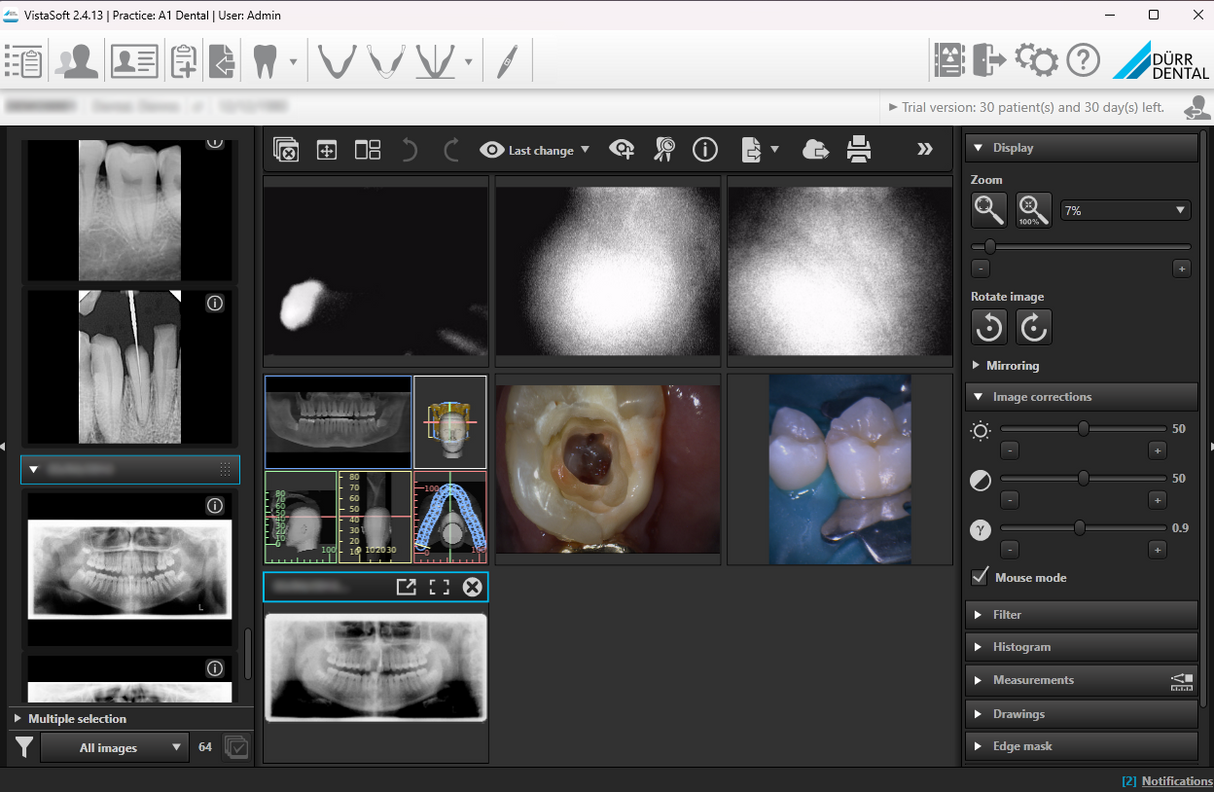Image resolution: width=1214 pixels, height=792 pixels.
Task: Click the zoom to 100% button
Action: tap(1033, 210)
